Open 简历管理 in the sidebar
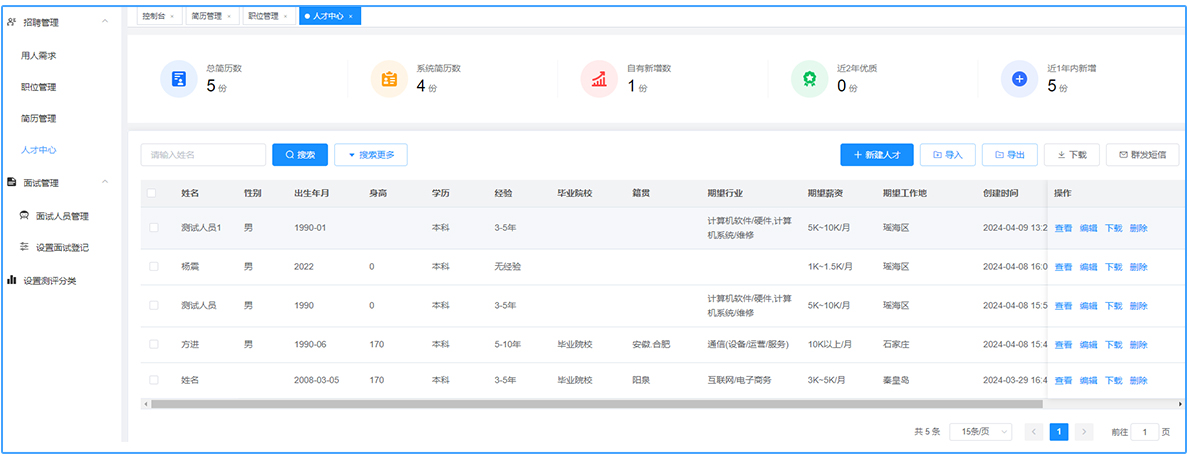1190x463 pixels. click(x=39, y=118)
